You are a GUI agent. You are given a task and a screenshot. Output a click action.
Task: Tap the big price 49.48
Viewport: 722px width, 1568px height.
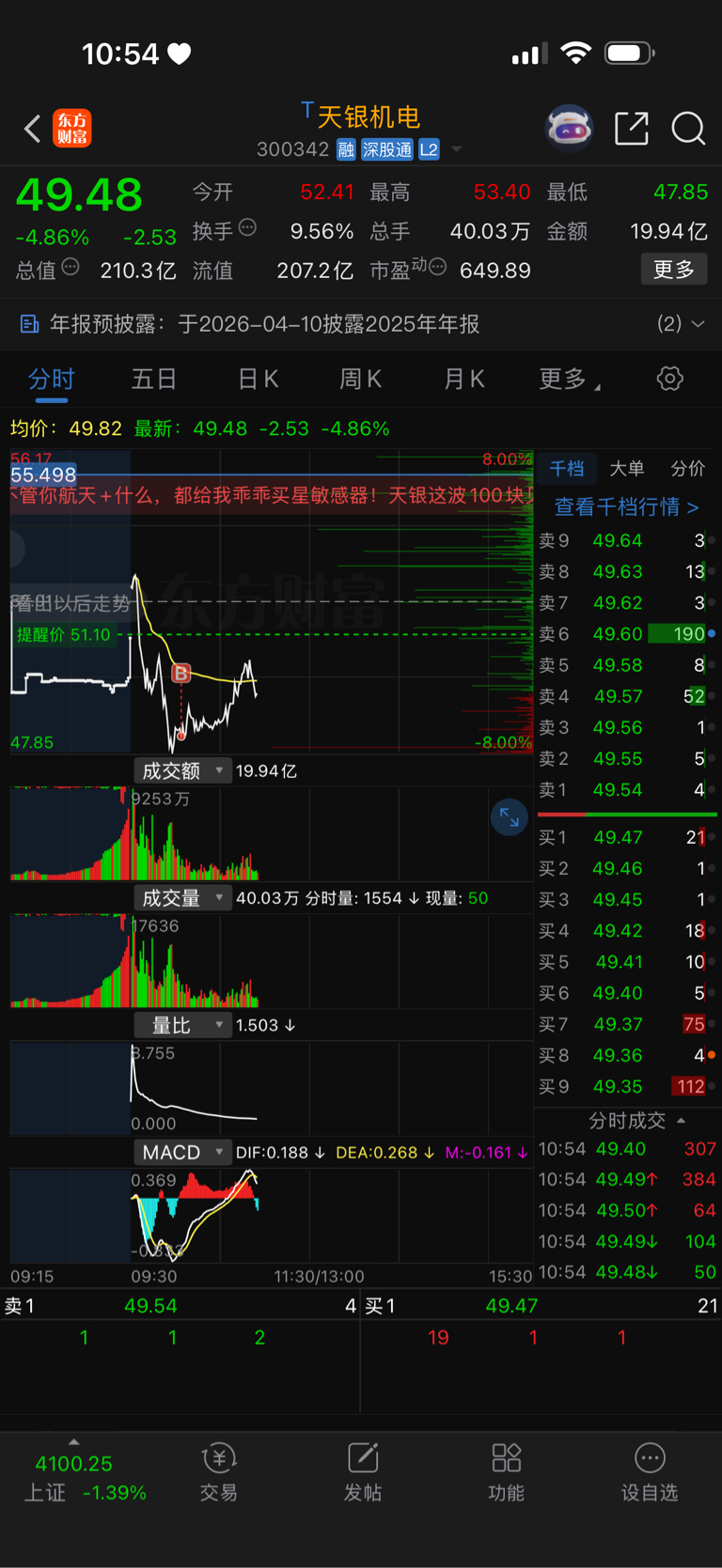(x=79, y=195)
